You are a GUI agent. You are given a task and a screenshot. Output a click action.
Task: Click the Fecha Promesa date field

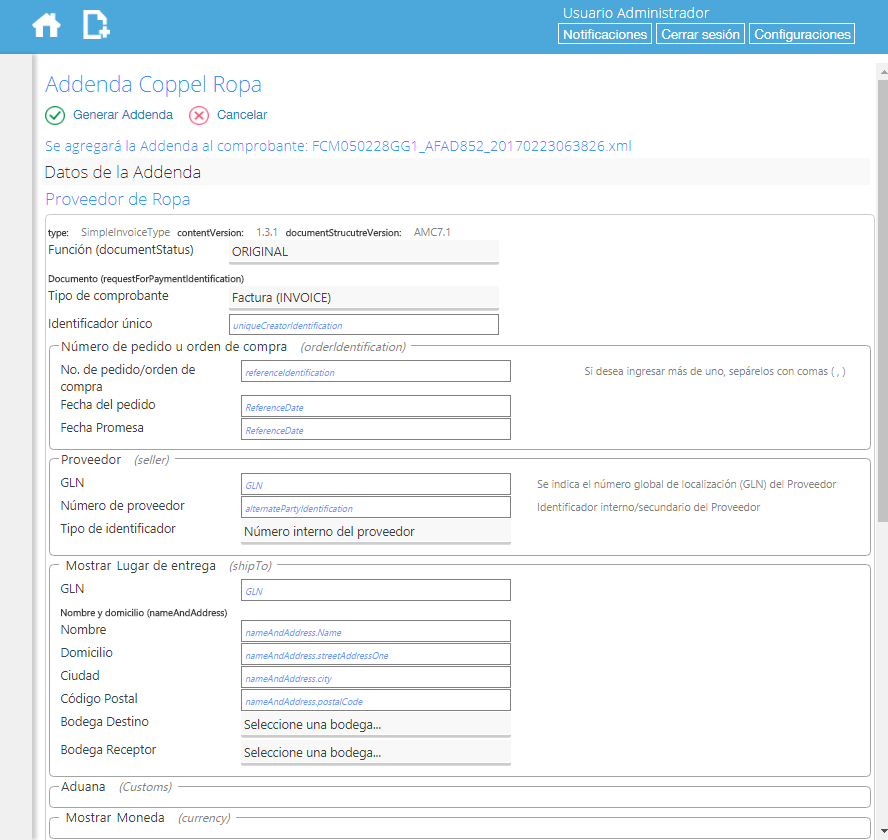[x=375, y=429]
